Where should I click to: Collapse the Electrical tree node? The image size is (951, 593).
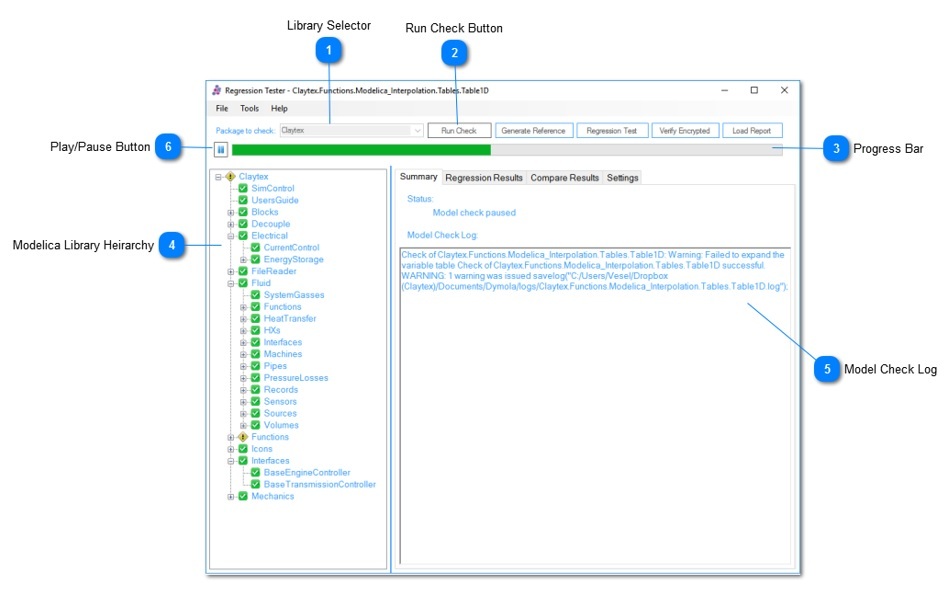(230, 236)
